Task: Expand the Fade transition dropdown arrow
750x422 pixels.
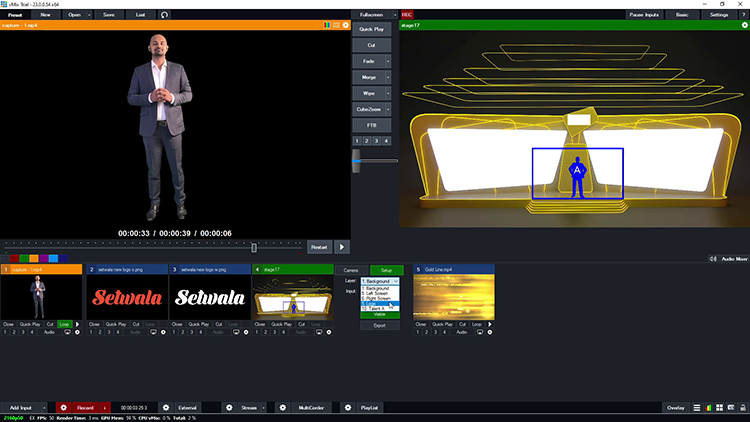Action: pyautogui.click(x=388, y=61)
